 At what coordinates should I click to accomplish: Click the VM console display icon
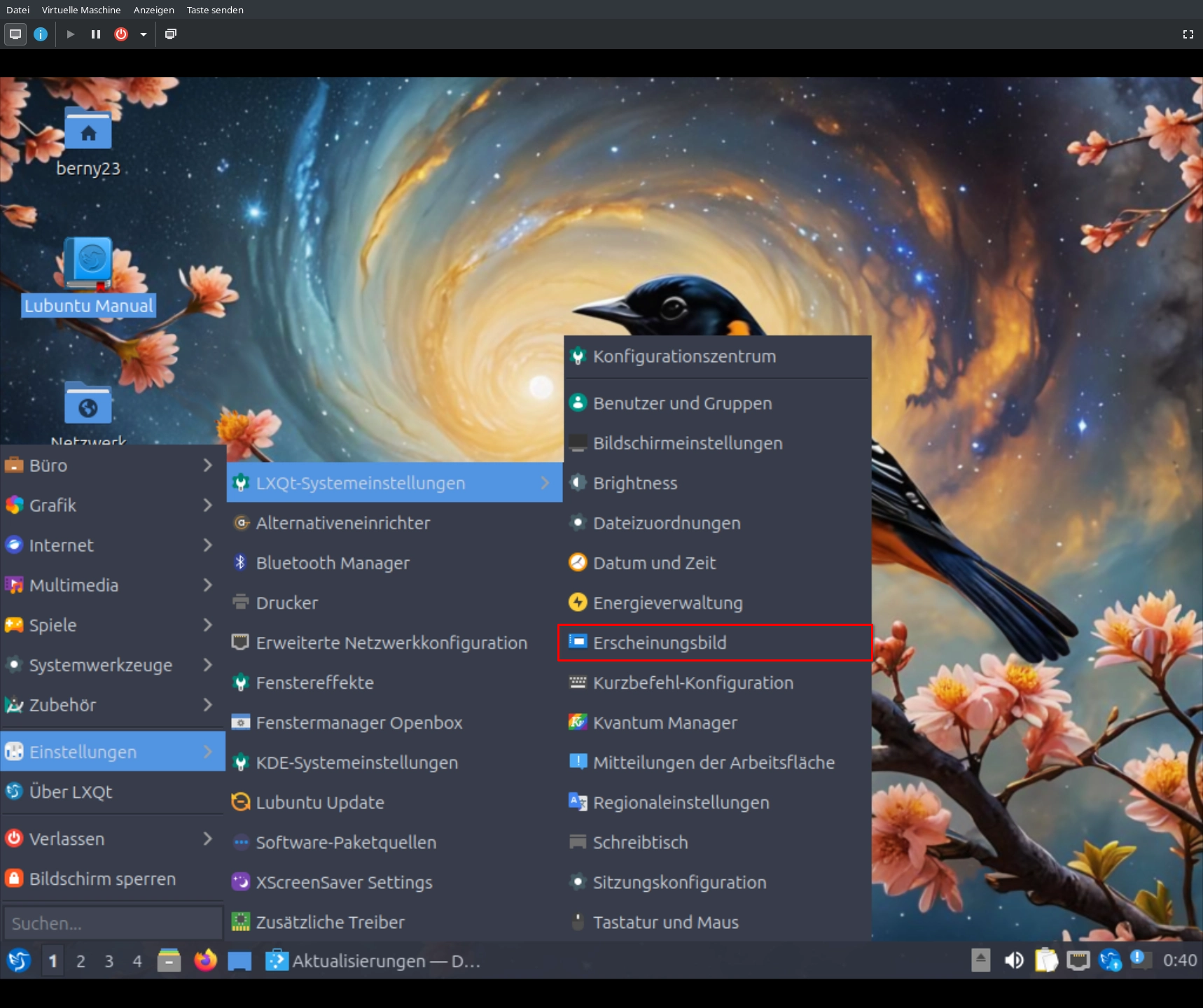pyautogui.click(x=15, y=34)
